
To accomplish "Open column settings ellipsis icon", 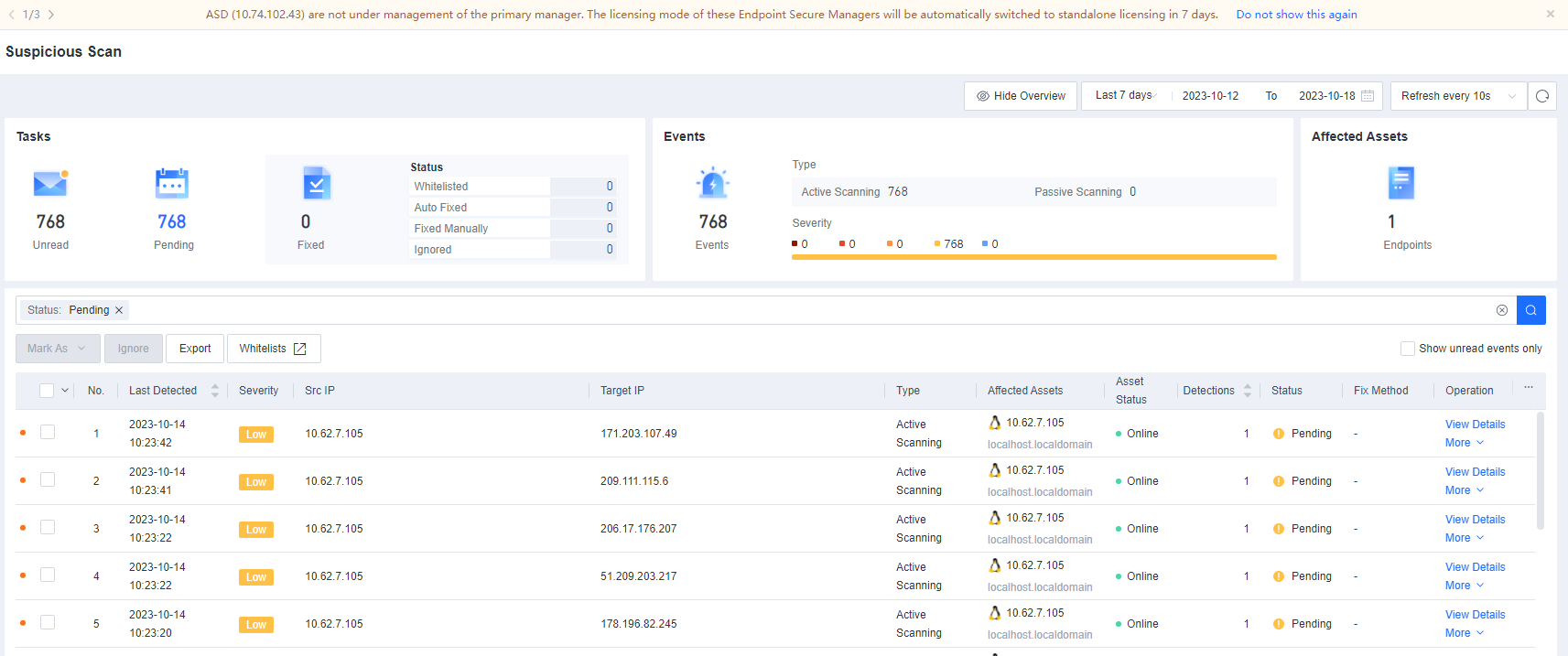I will pos(1528,388).
